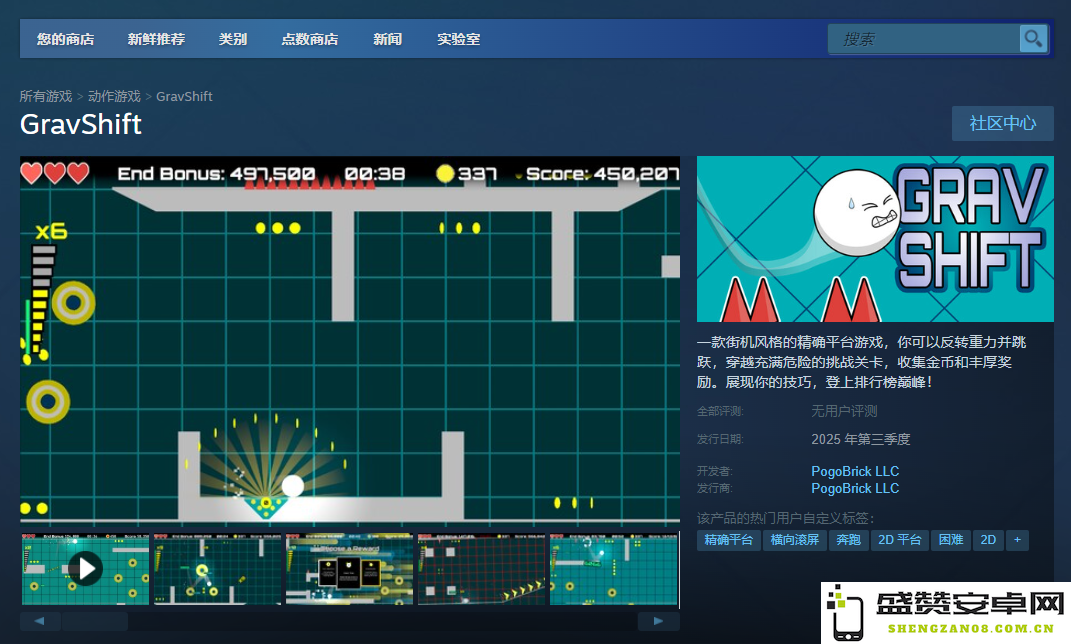This screenshot has width=1071, height=644.
Task: Click the right arrow of thumbnail scroller
Action: [658, 621]
